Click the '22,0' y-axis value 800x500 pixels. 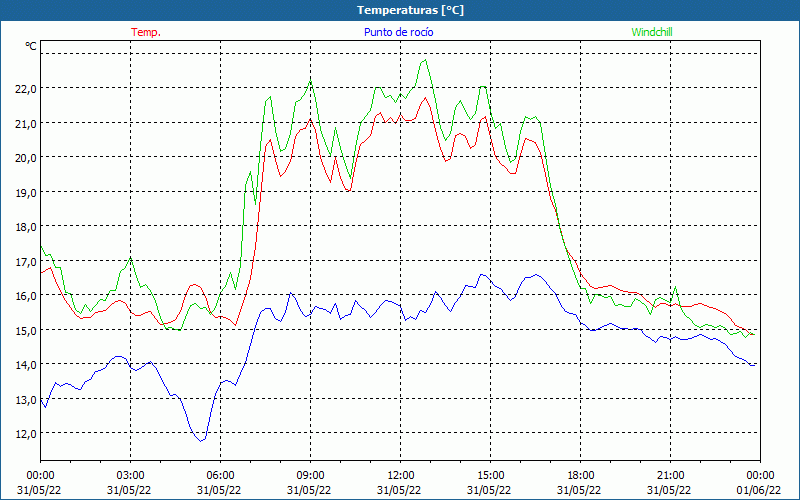[26, 89]
